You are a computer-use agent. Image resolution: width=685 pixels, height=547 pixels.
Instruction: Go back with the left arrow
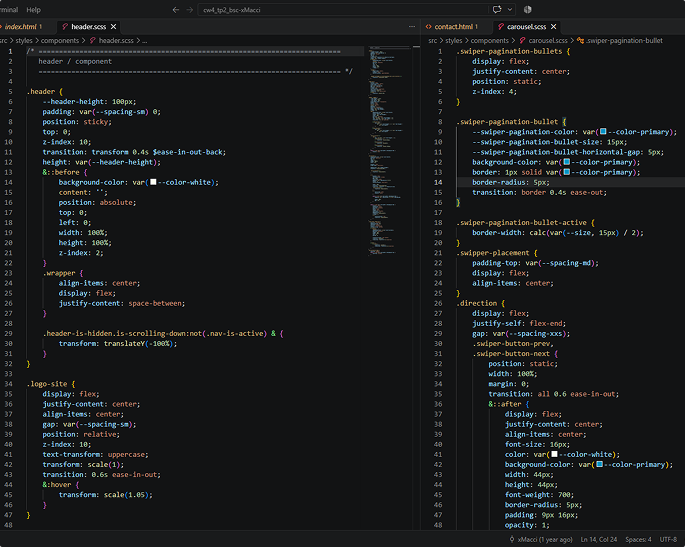point(176,10)
